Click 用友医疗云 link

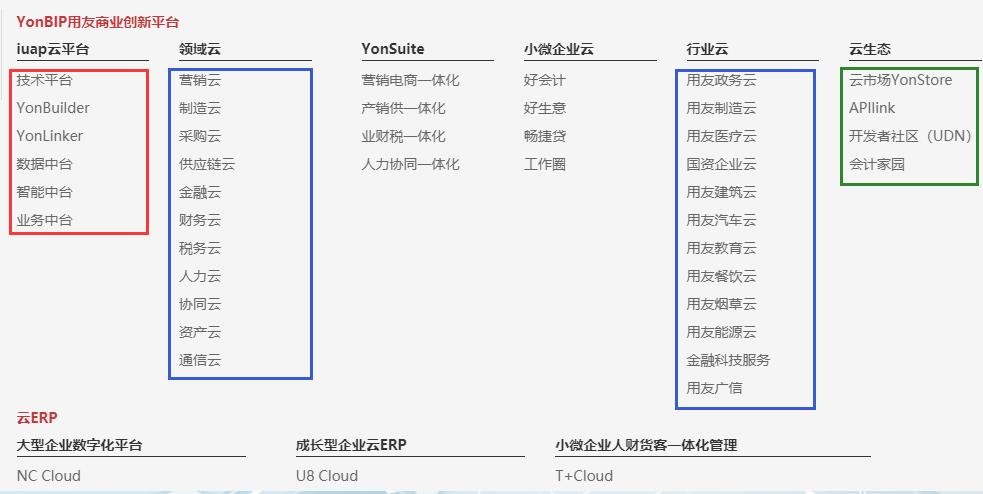722,136
